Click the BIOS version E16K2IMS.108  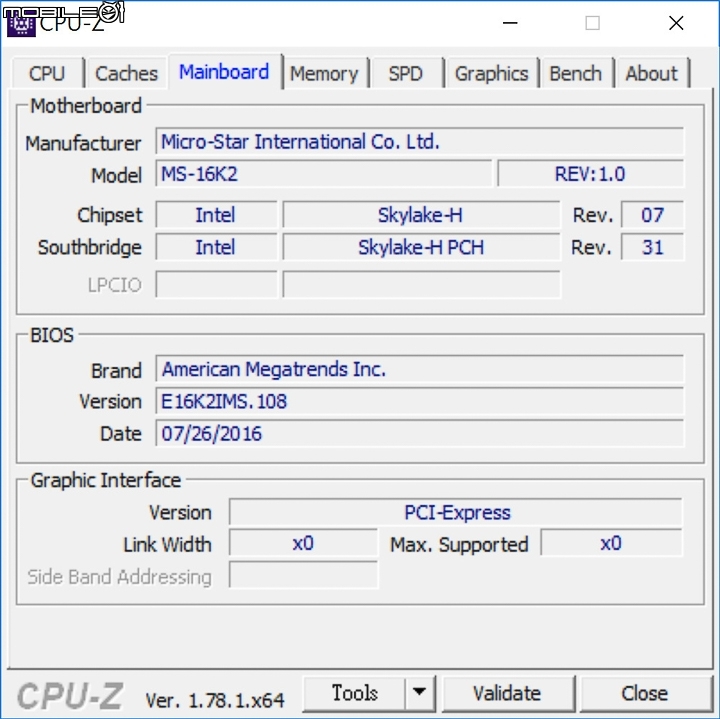[420, 401]
